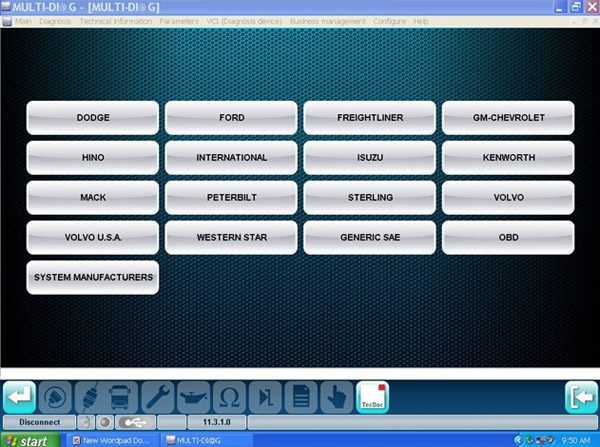Select the FREIGHTLINER manufacturer button

[370, 118]
